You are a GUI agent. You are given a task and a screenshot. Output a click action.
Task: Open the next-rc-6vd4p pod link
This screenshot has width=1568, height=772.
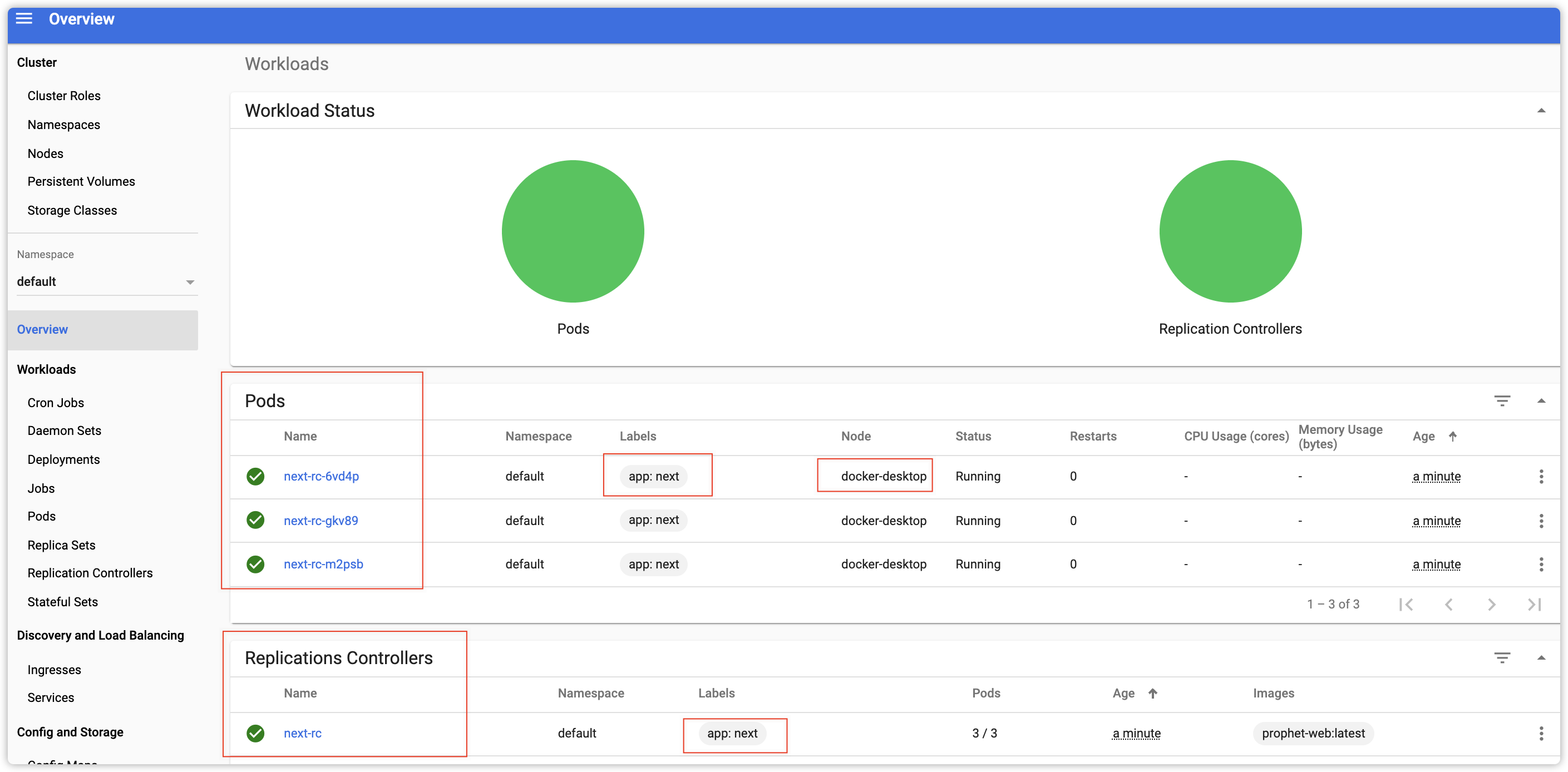(321, 476)
